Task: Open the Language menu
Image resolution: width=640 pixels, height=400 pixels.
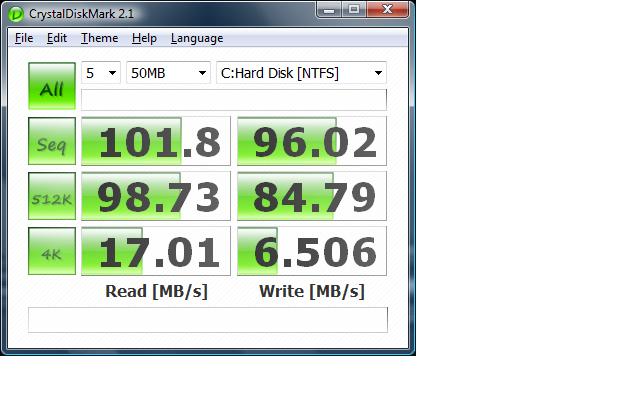Action: pos(197,38)
